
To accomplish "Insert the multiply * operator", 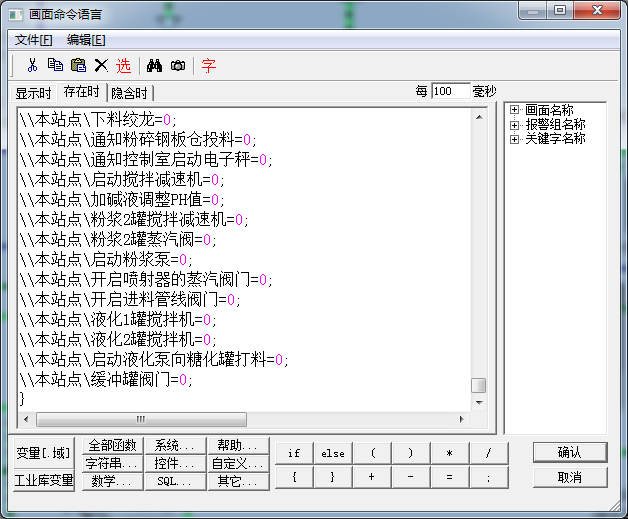I will click(450, 453).
